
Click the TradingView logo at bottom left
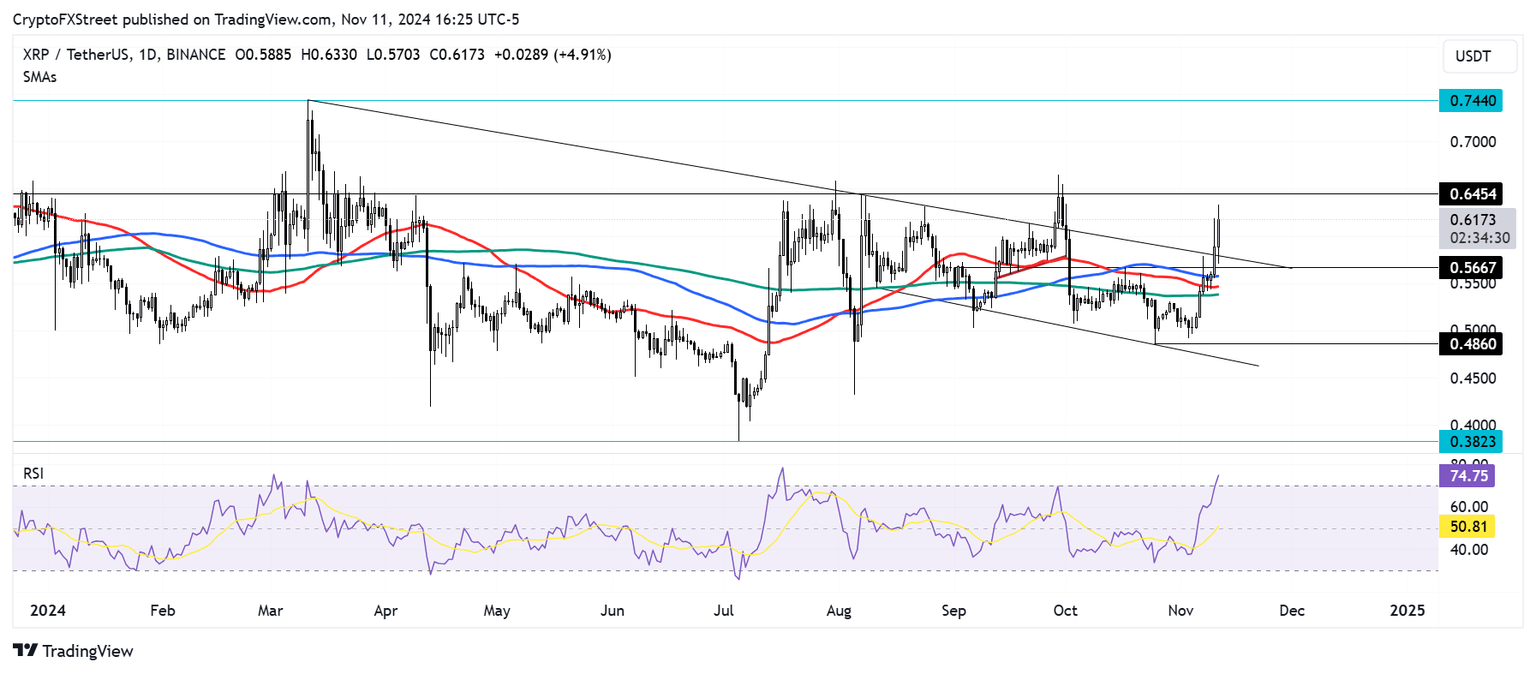tap(73, 651)
